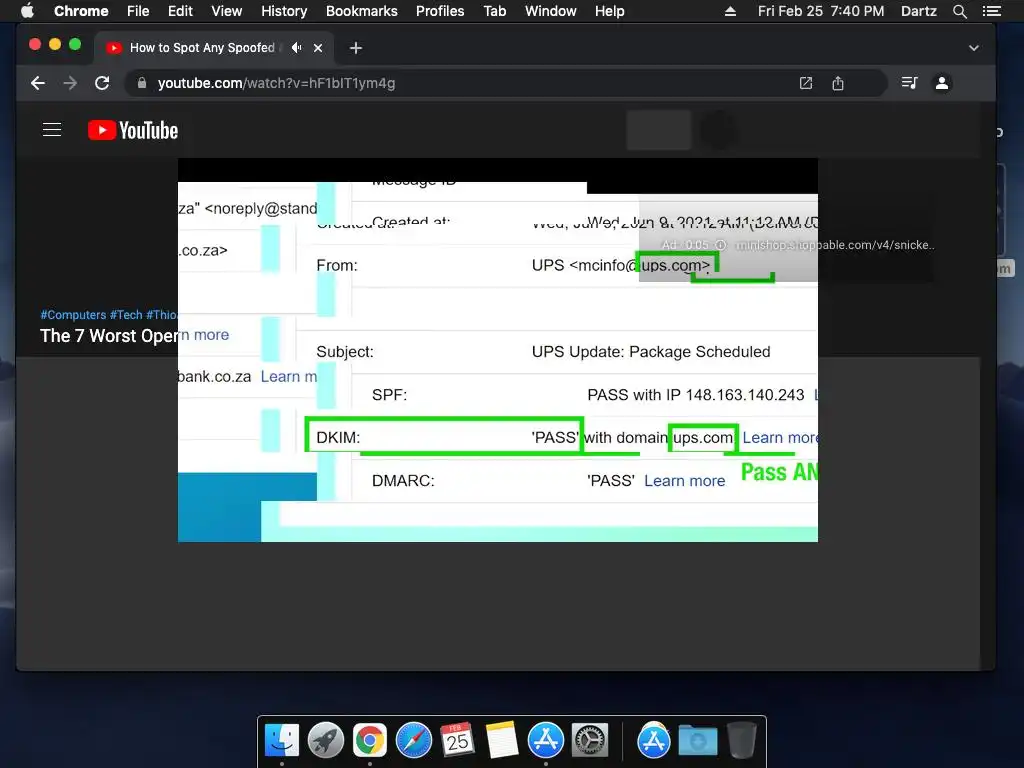Open Calendar from the Dock
This screenshot has width=1024, height=768.
point(457,740)
